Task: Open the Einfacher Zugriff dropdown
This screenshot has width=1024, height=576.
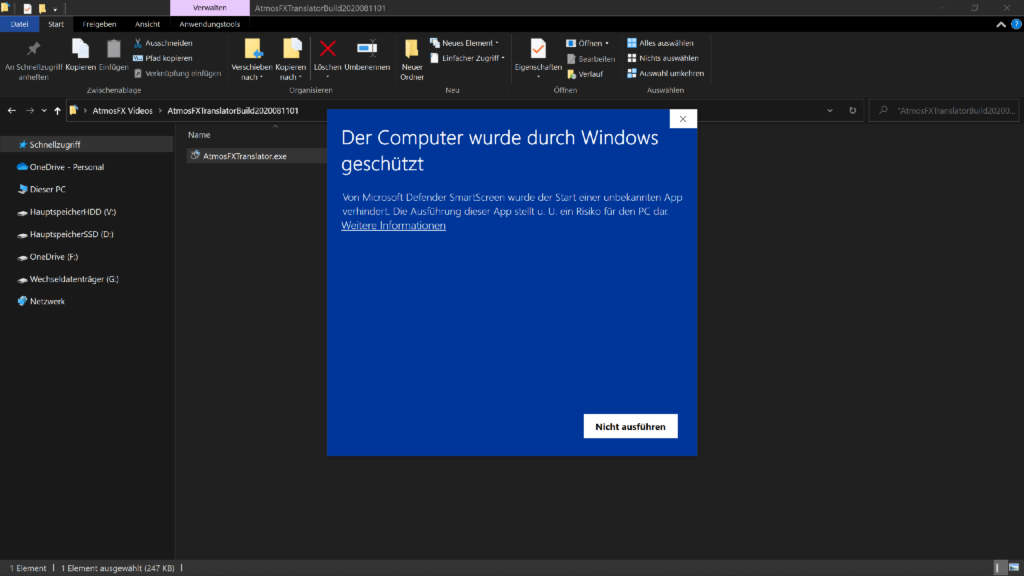Action: (x=468, y=58)
